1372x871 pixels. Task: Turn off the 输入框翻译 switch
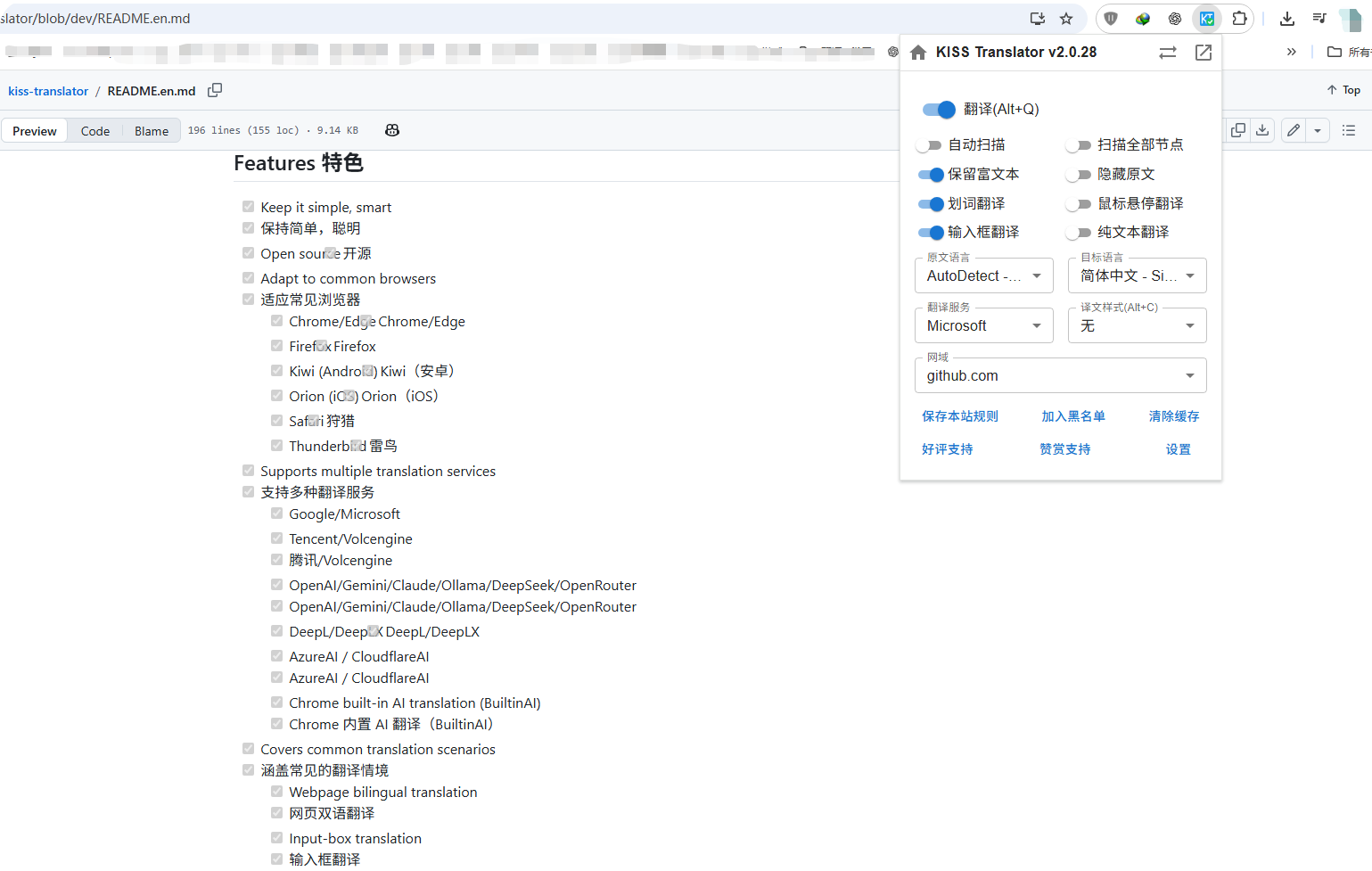931,233
